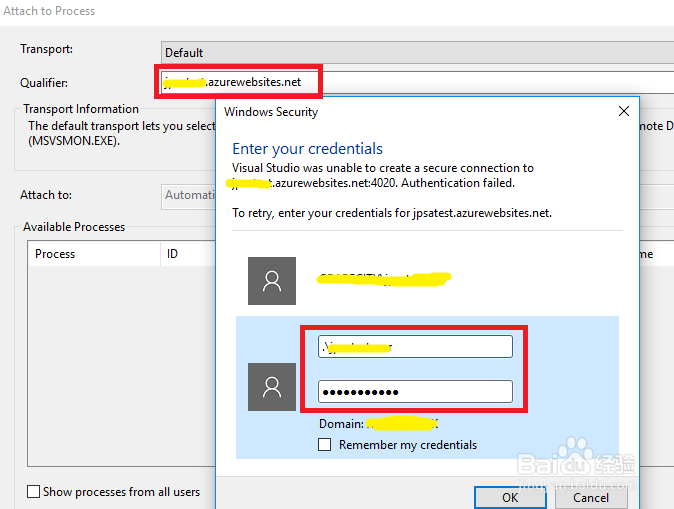Click the Available Processes group label
This screenshot has width=674, height=509.
[74, 227]
